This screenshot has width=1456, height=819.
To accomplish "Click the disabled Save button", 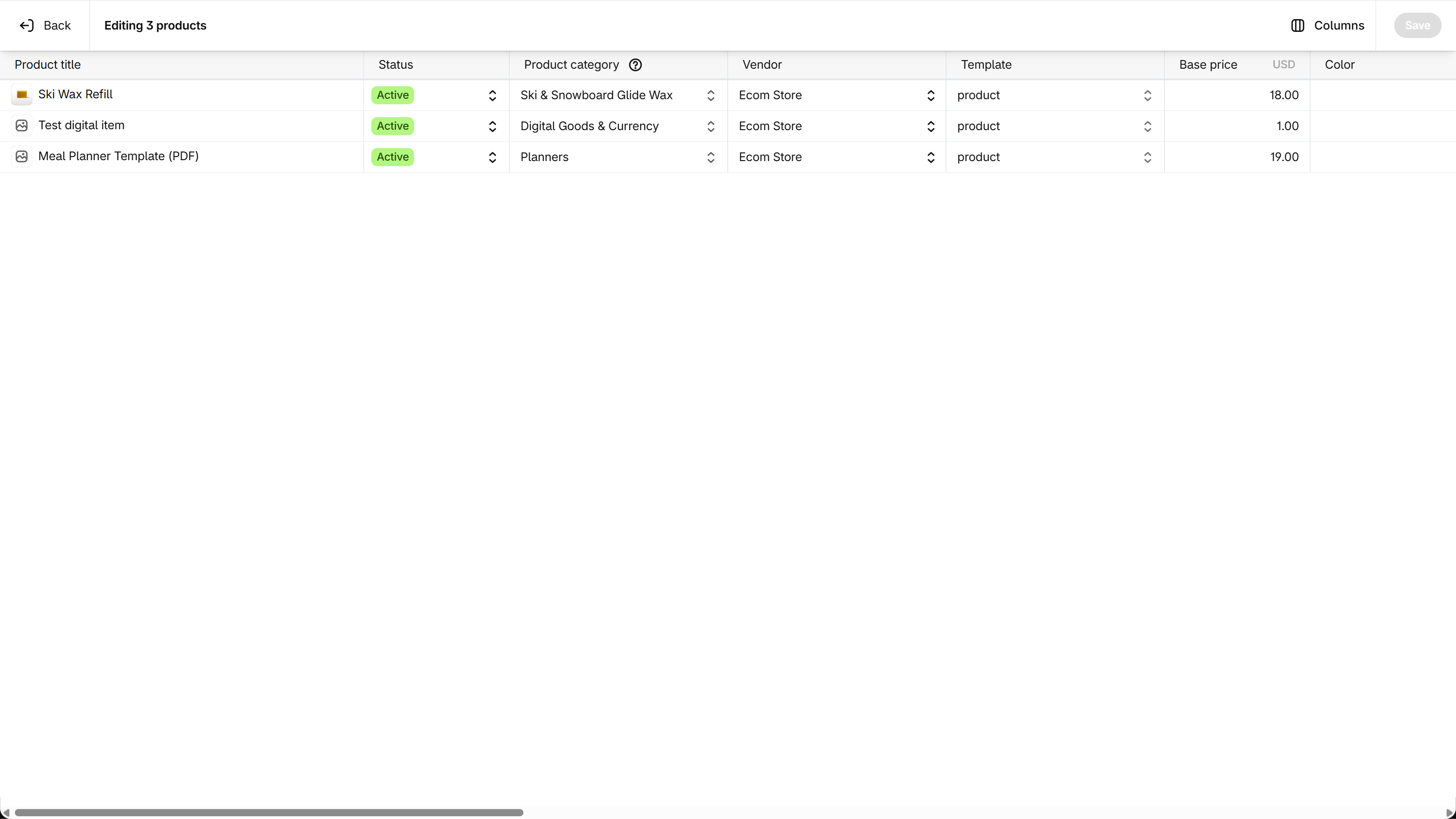I will pyautogui.click(x=1418, y=25).
